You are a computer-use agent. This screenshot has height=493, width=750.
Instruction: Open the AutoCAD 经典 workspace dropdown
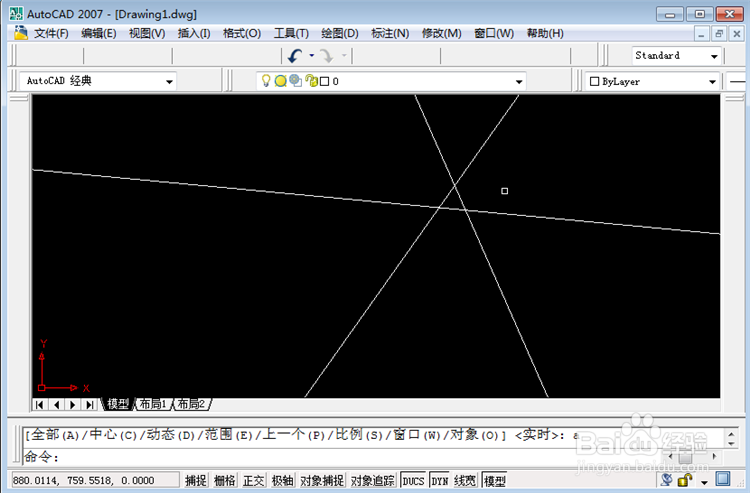coord(169,82)
